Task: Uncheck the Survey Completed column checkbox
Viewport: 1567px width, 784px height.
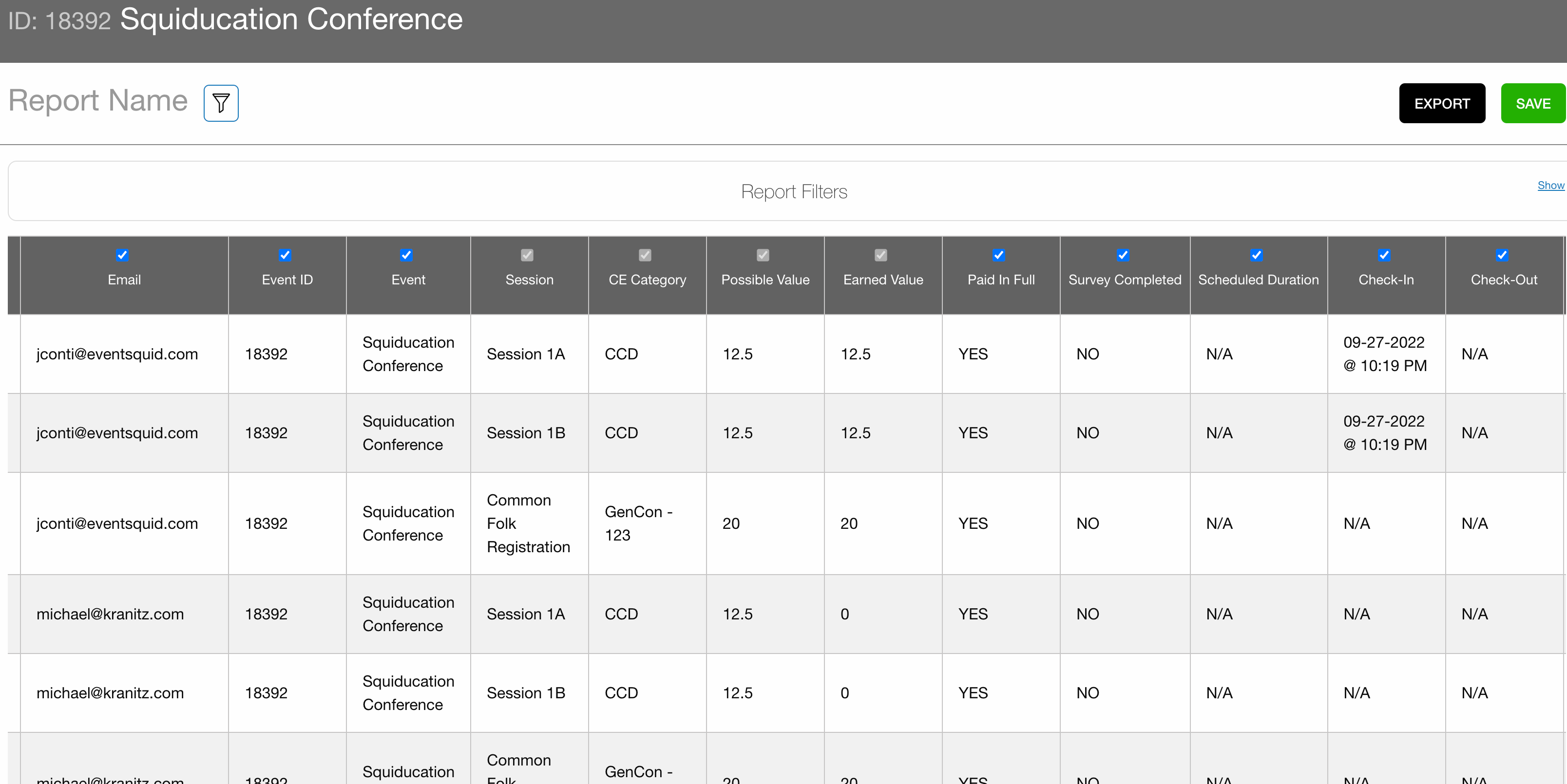Action: [x=1123, y=255]
